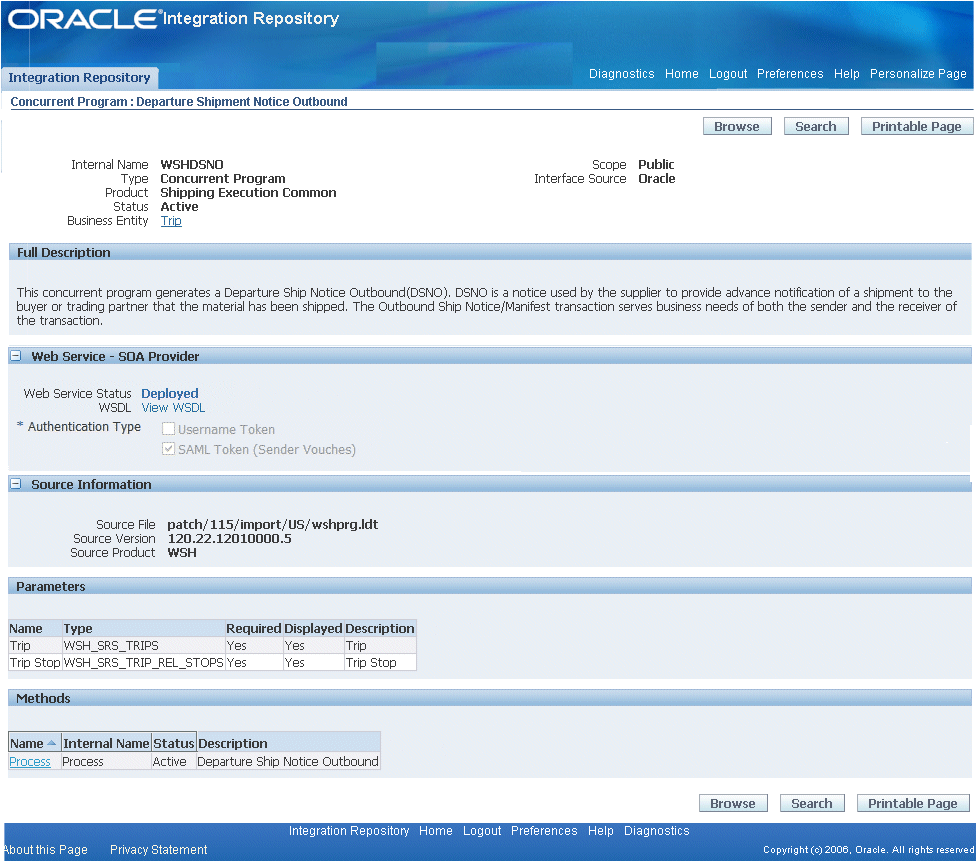Click the Public scope value
Viewport: 976px width, 862px height.
[656, 164]
